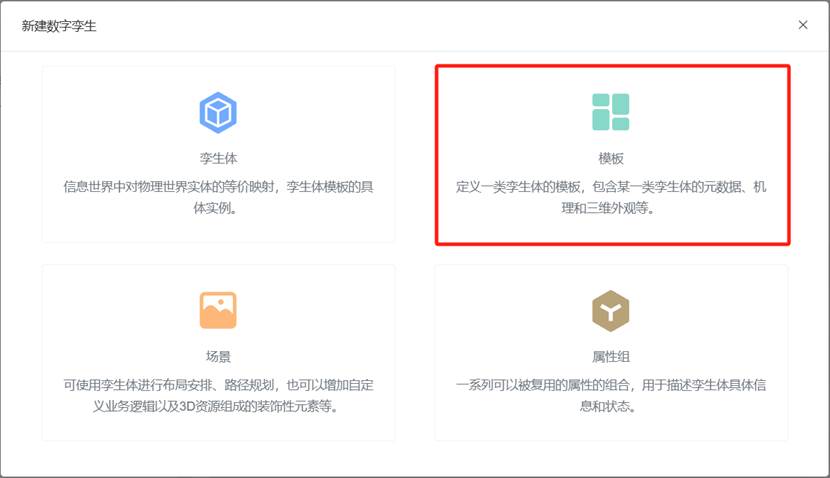
Task: Click description starting 一系列可以被复用的属性
Action: (611, 395)
